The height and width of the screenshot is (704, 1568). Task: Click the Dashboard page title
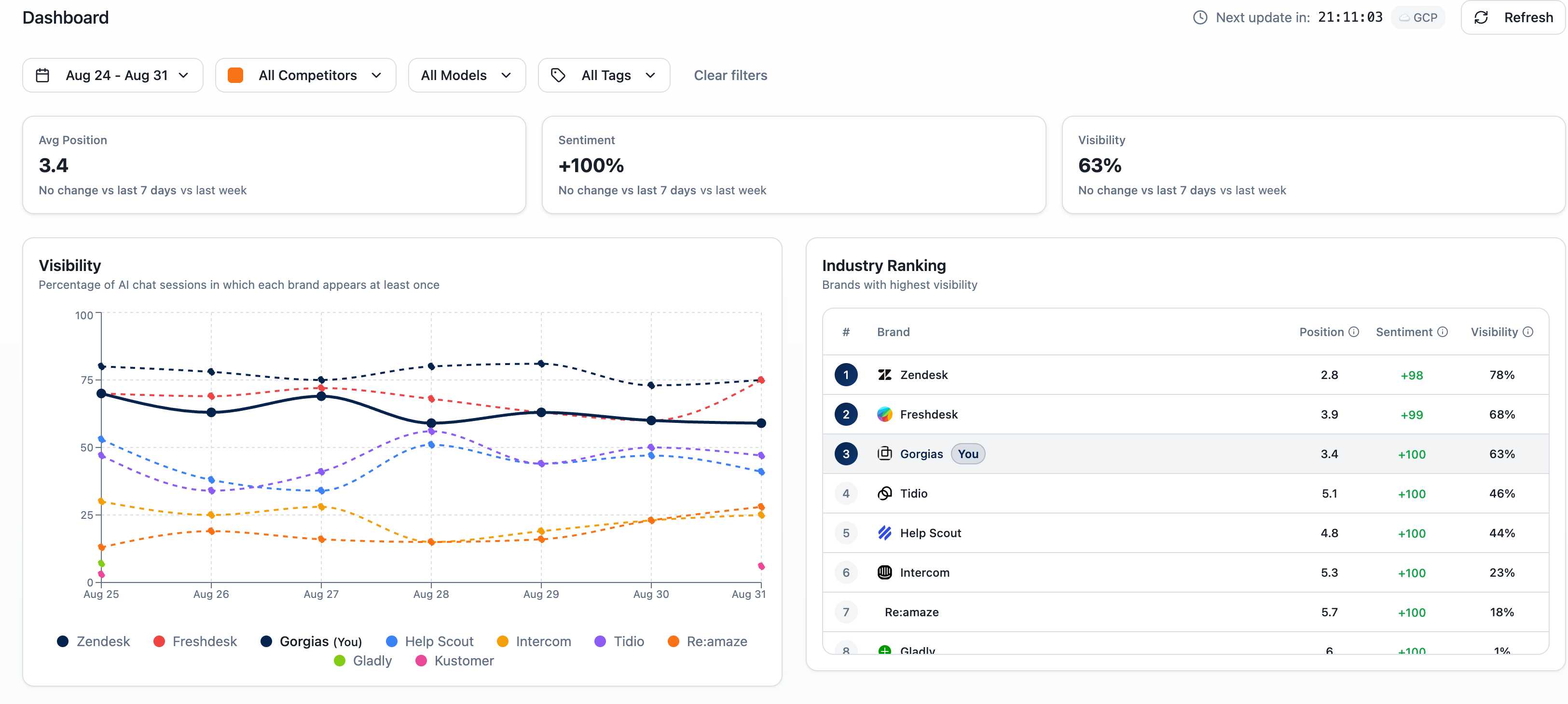click(66, 18)
